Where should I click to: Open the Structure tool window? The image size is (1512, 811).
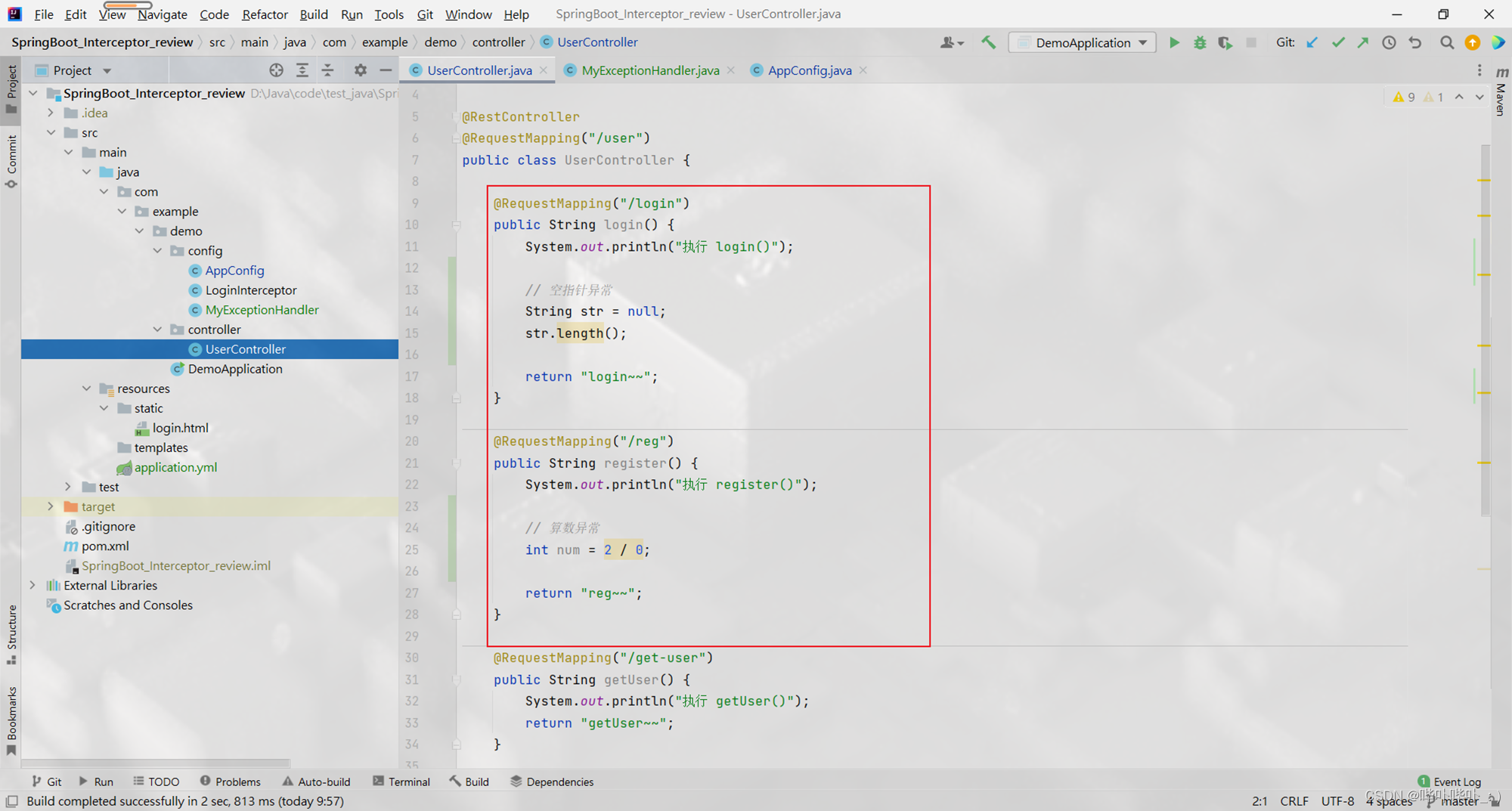pos(11,633)
